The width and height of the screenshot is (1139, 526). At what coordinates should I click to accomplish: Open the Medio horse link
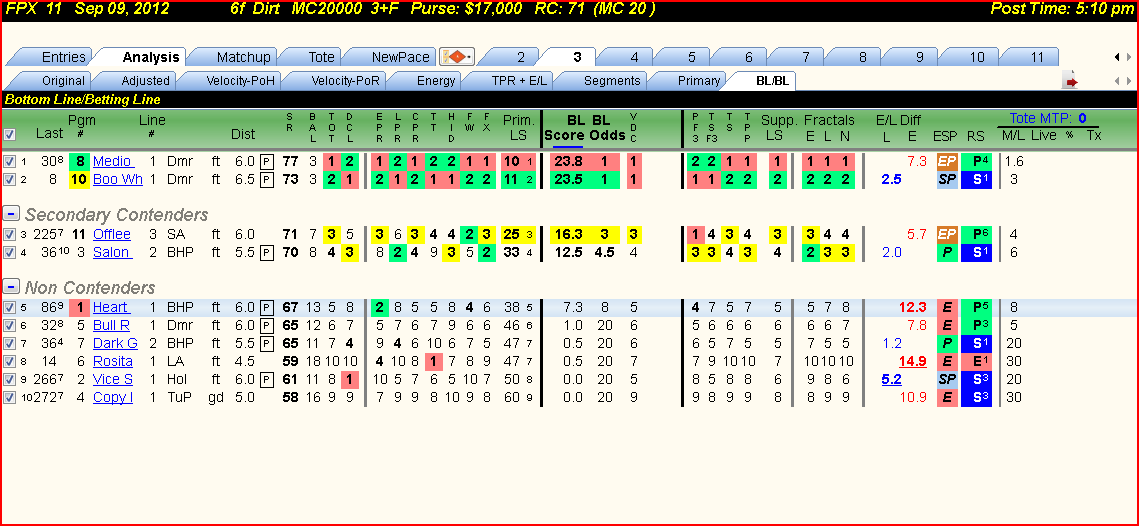(x=113, y=161)
